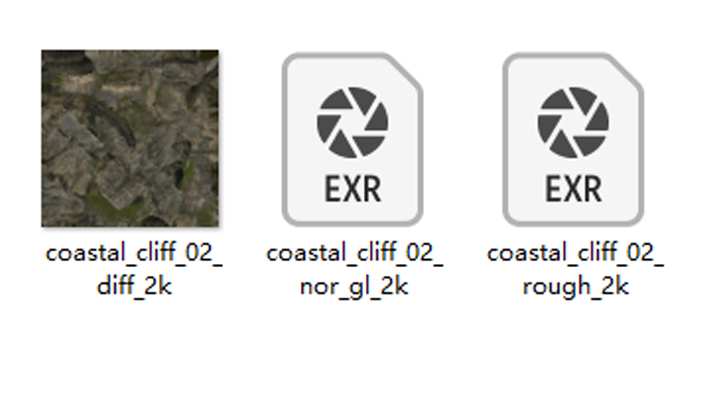Click the folded corner of the rough icon
Screen dimensions: 720x405
pos(626,71)
